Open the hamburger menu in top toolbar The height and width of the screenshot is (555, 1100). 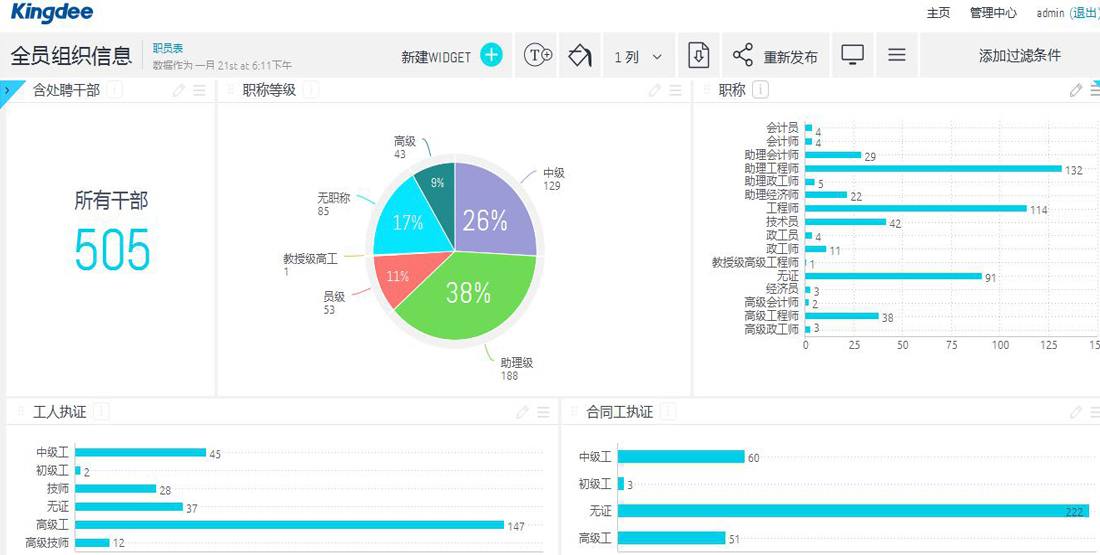[897, 56]
